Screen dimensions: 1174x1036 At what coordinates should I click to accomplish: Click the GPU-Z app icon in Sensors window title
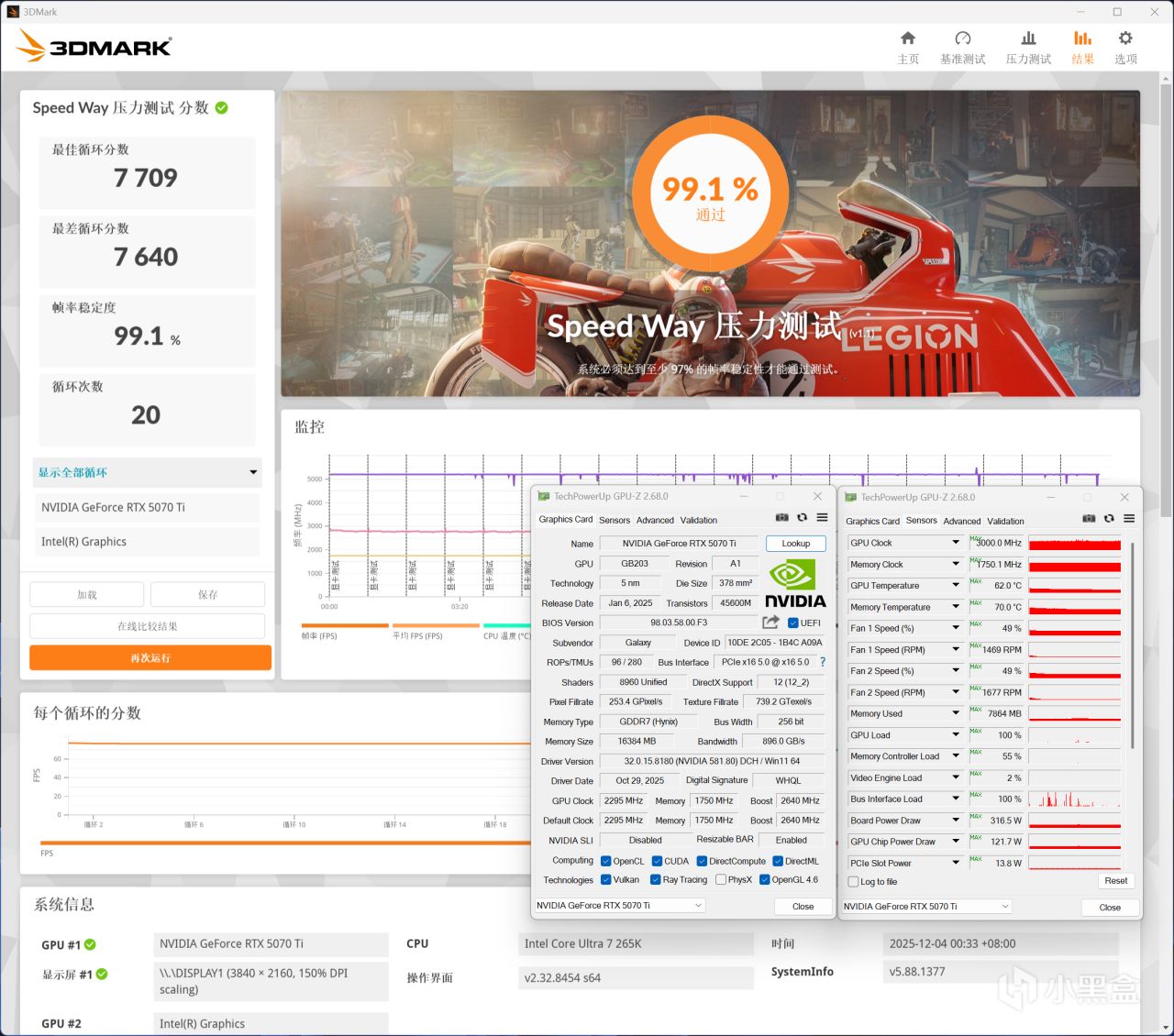click(x=851, y=497)
